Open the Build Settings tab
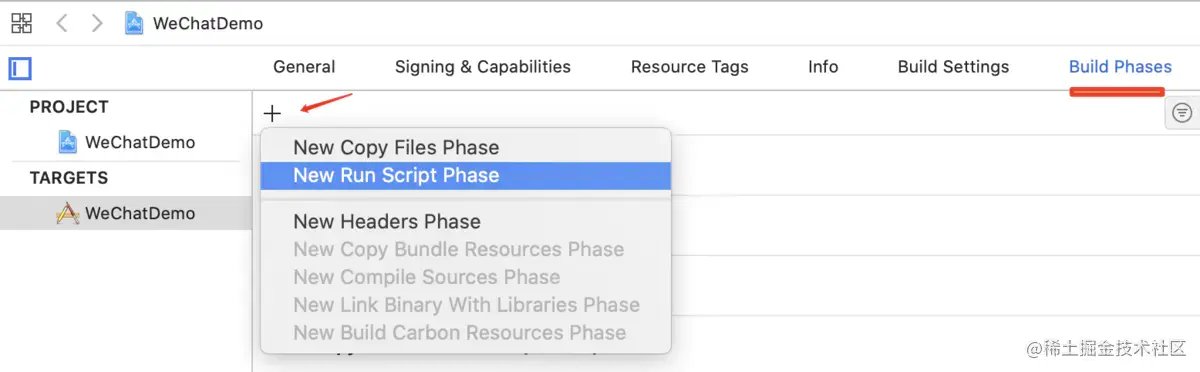 point(953,67)
